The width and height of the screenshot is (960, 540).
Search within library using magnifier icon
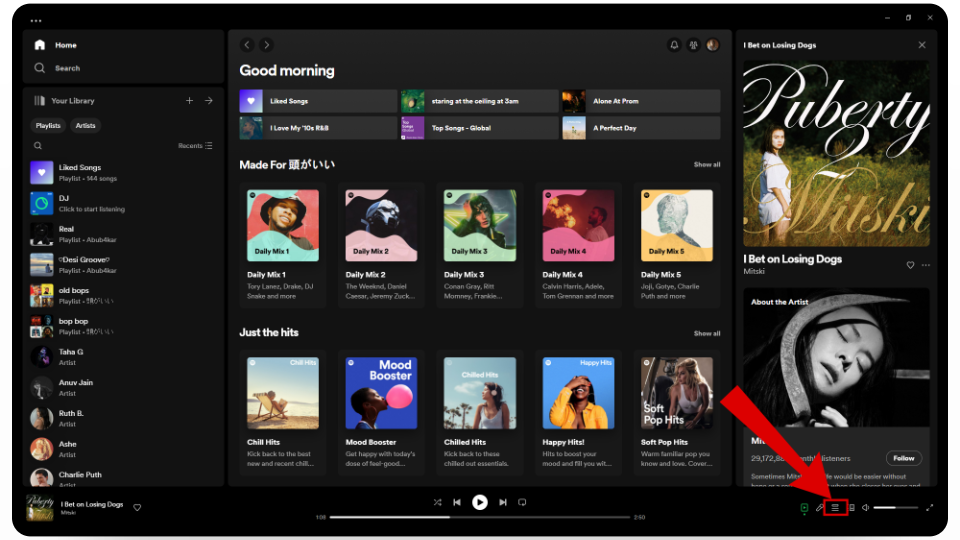pyautogui.click(x=38, y=146)
